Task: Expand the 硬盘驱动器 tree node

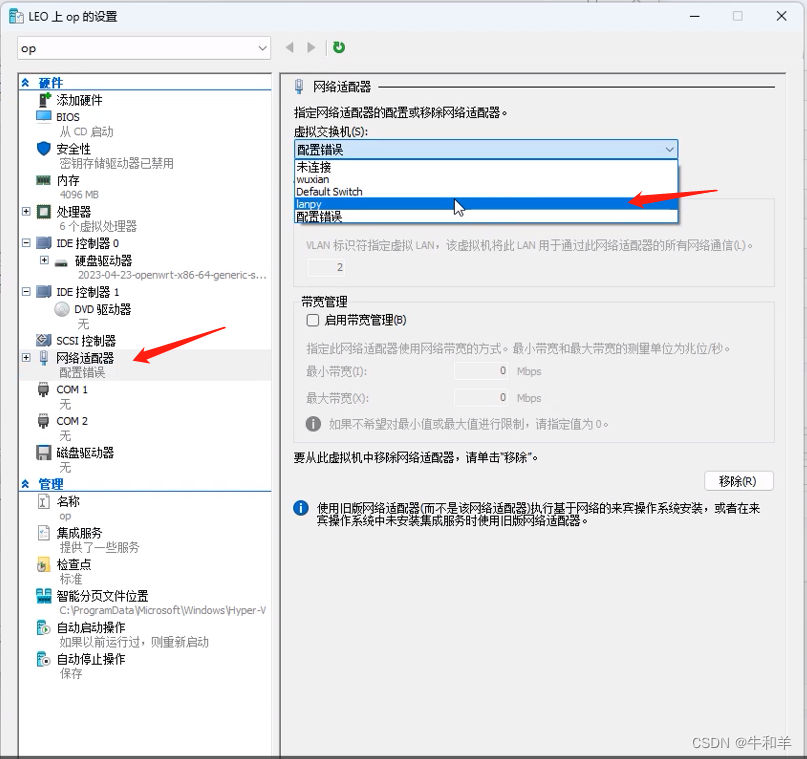Action: coord(45,260)
